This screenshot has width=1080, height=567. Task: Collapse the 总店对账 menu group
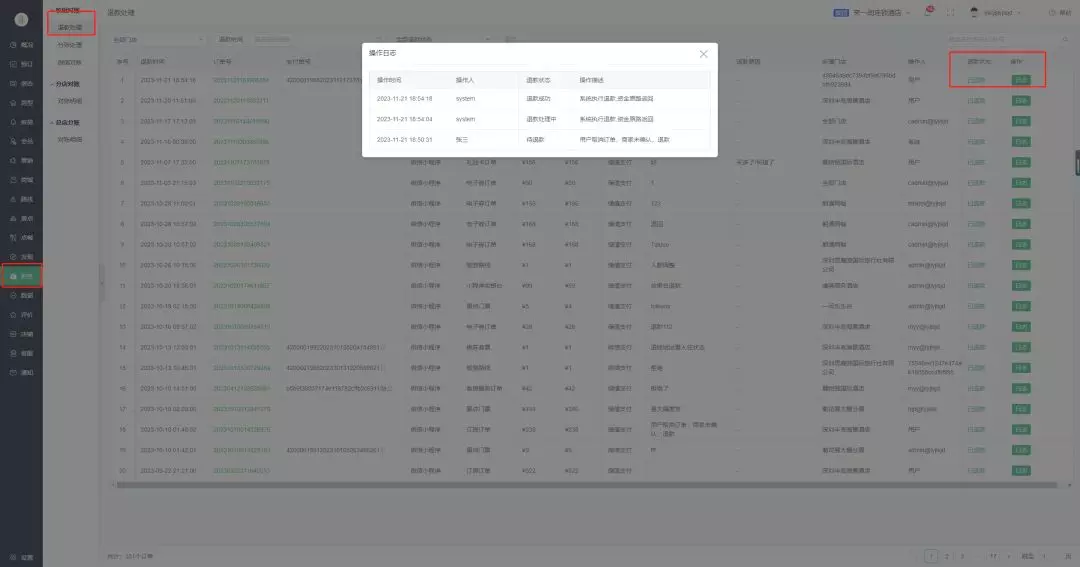[x=66, y=123]
